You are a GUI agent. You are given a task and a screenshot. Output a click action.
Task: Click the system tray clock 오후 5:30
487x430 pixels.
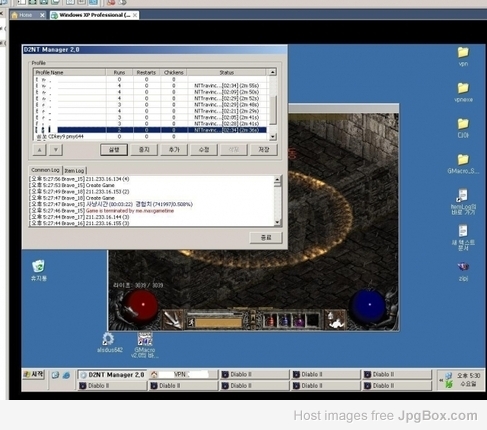(469, 376)
